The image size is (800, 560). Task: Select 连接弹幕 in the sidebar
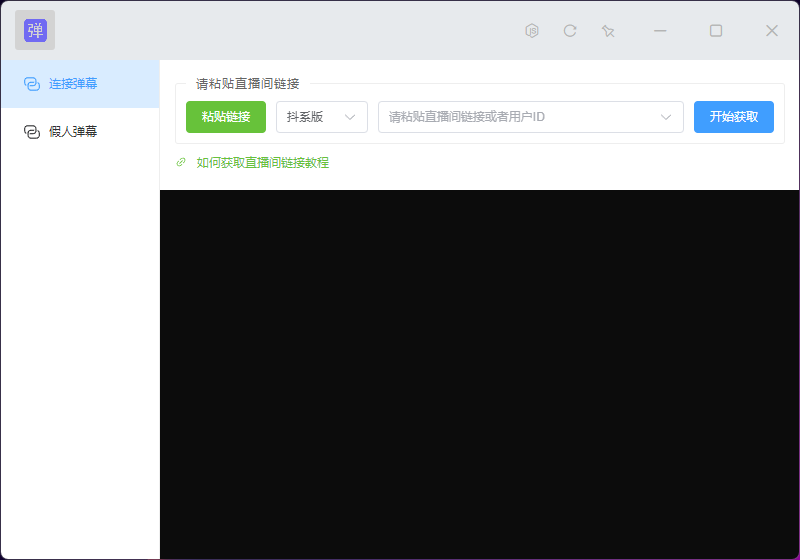[x=81, y=84]
